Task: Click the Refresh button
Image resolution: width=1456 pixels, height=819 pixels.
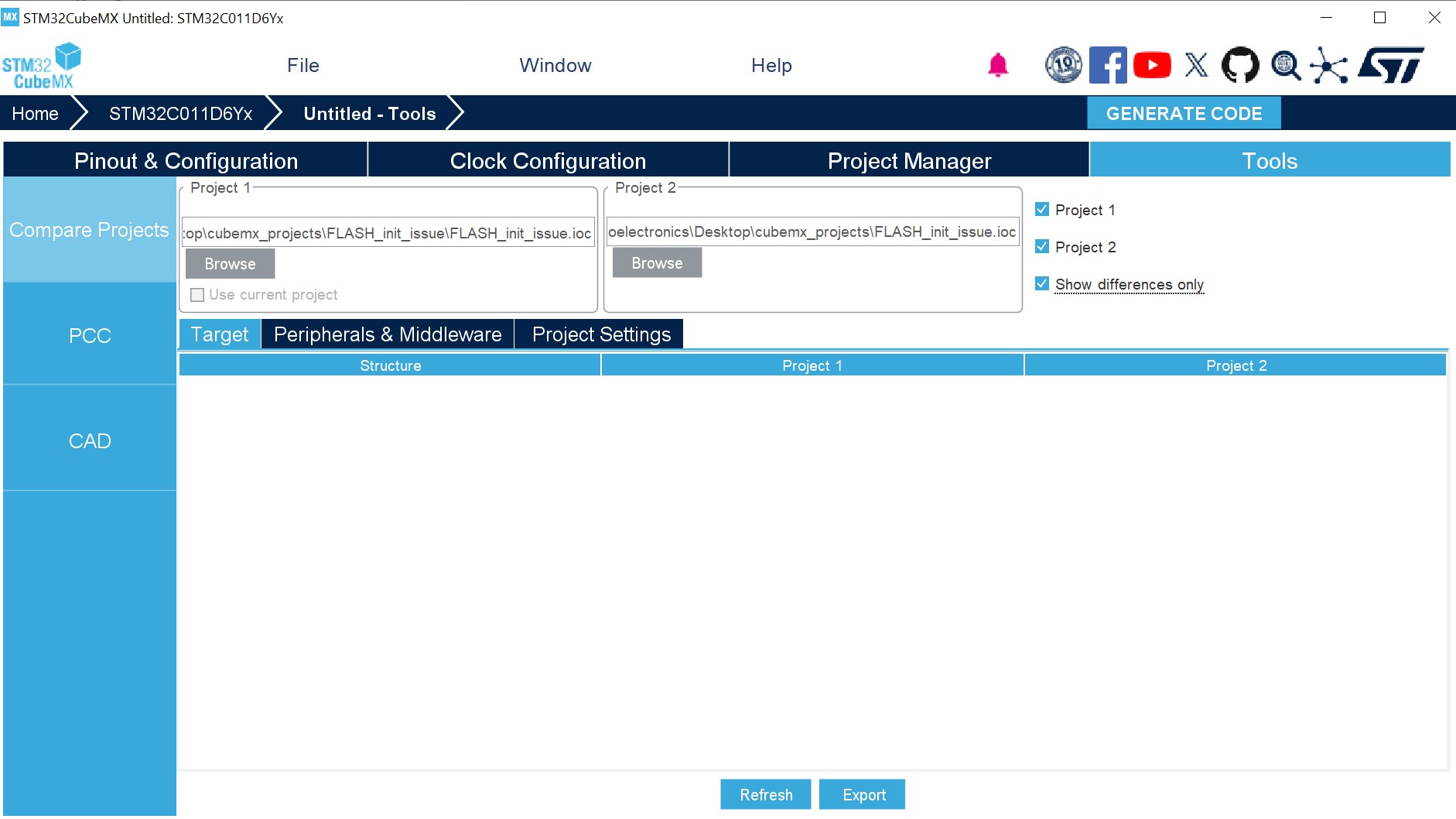Action: pos(766,794)
